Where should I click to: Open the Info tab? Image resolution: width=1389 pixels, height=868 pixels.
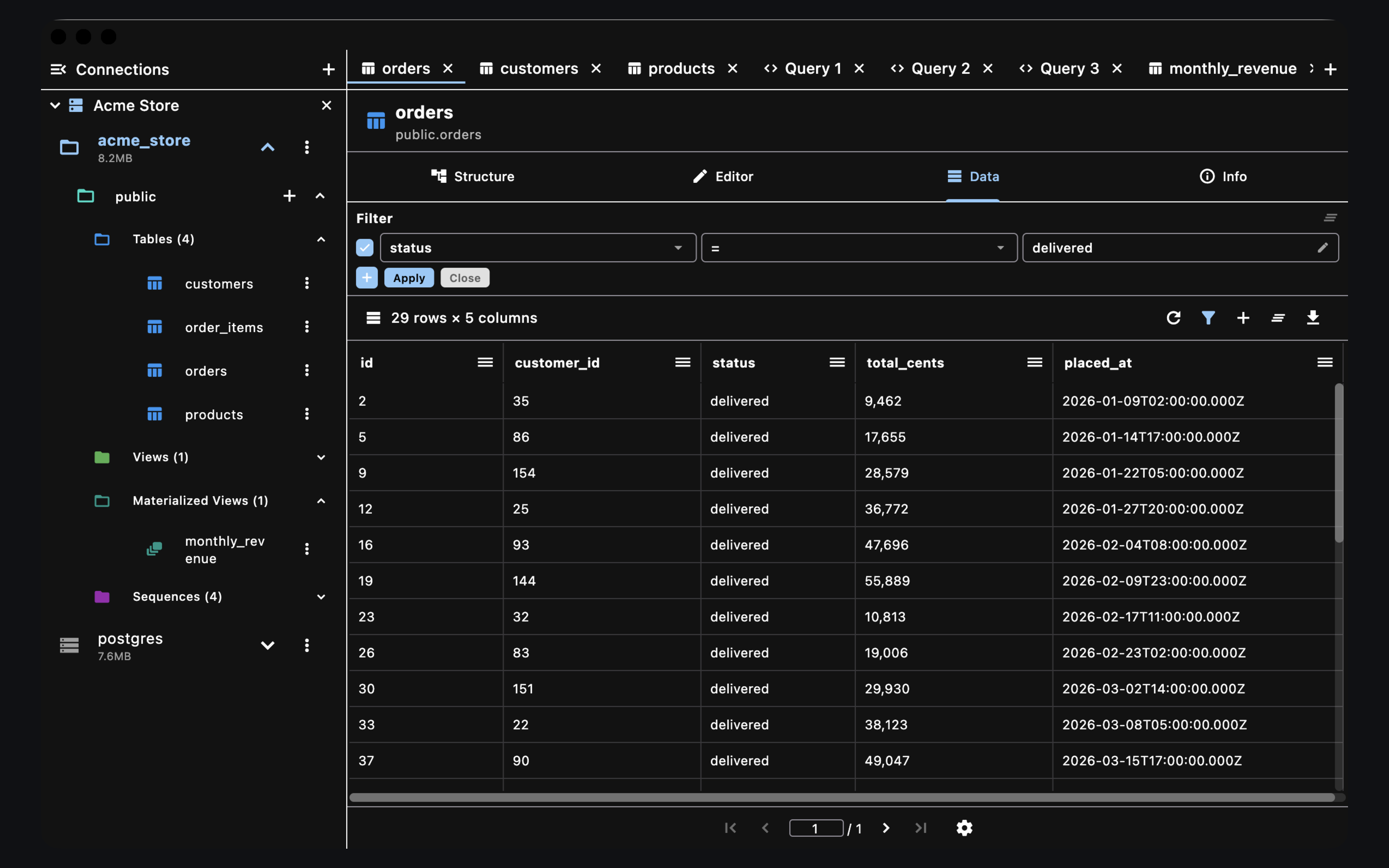click(x=1223, y=176)
